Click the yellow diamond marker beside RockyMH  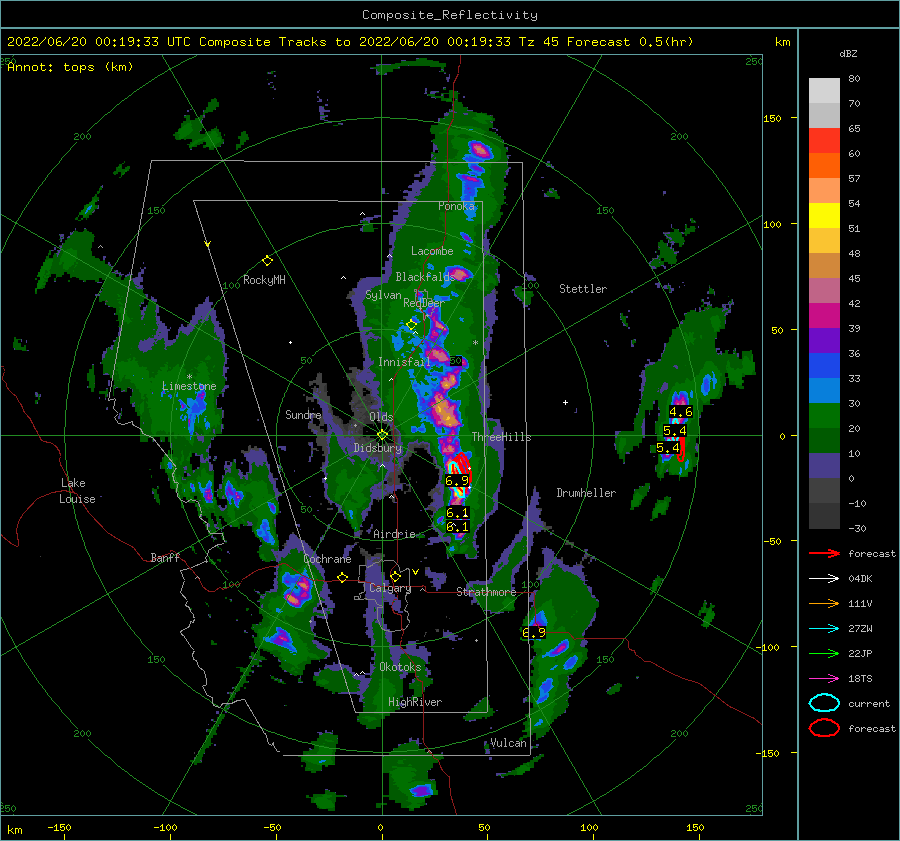(x=267, y=261)
